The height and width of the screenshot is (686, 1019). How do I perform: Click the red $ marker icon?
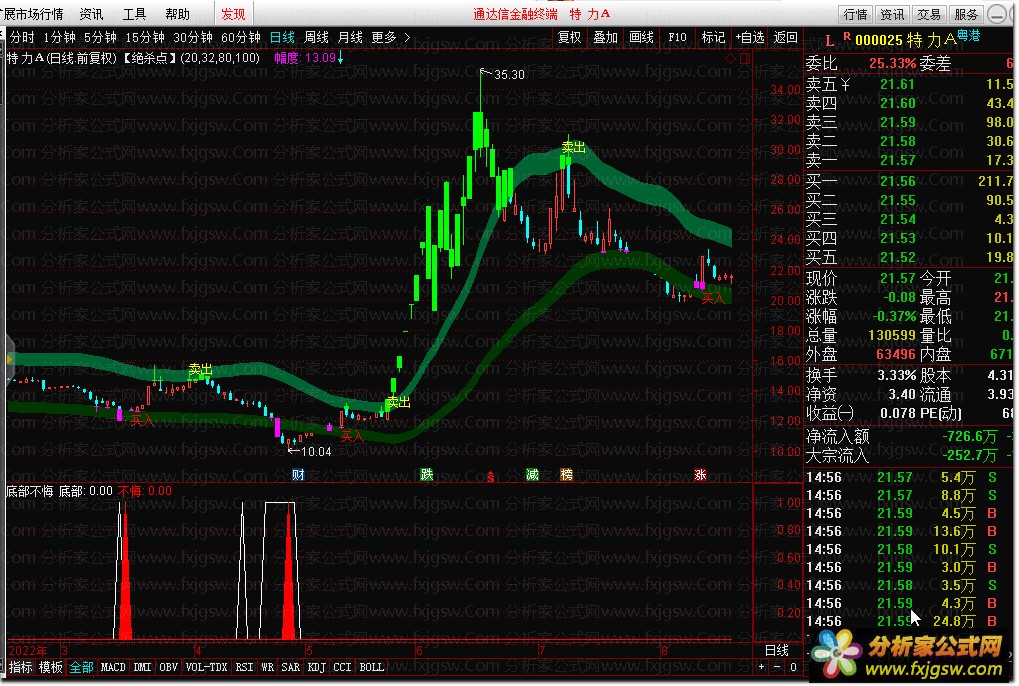[x=491, y=477]
